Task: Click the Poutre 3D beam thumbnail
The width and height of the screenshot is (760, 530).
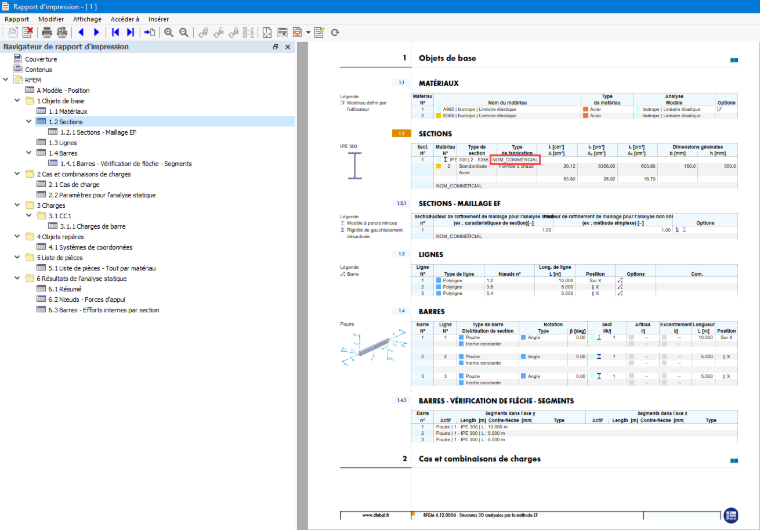Action: click(373, 346)
